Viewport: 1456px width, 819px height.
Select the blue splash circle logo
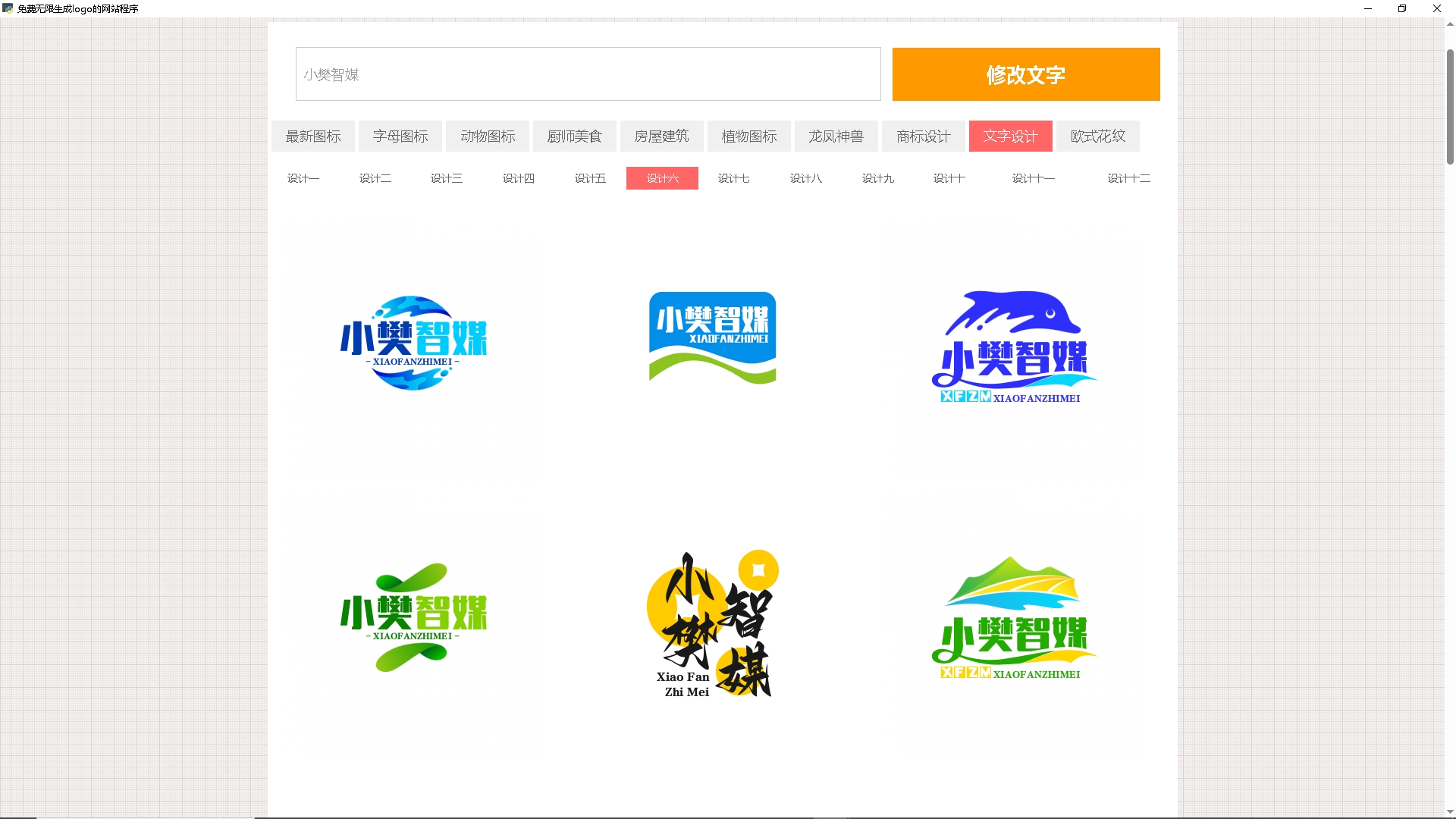tap(413, 343)
